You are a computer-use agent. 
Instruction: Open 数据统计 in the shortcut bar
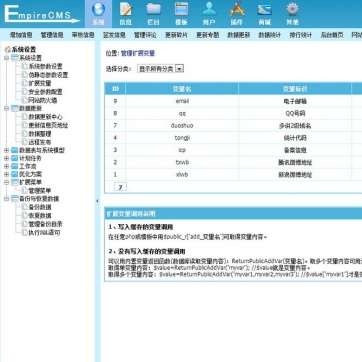pyautogui.click(x=270, y=35)
